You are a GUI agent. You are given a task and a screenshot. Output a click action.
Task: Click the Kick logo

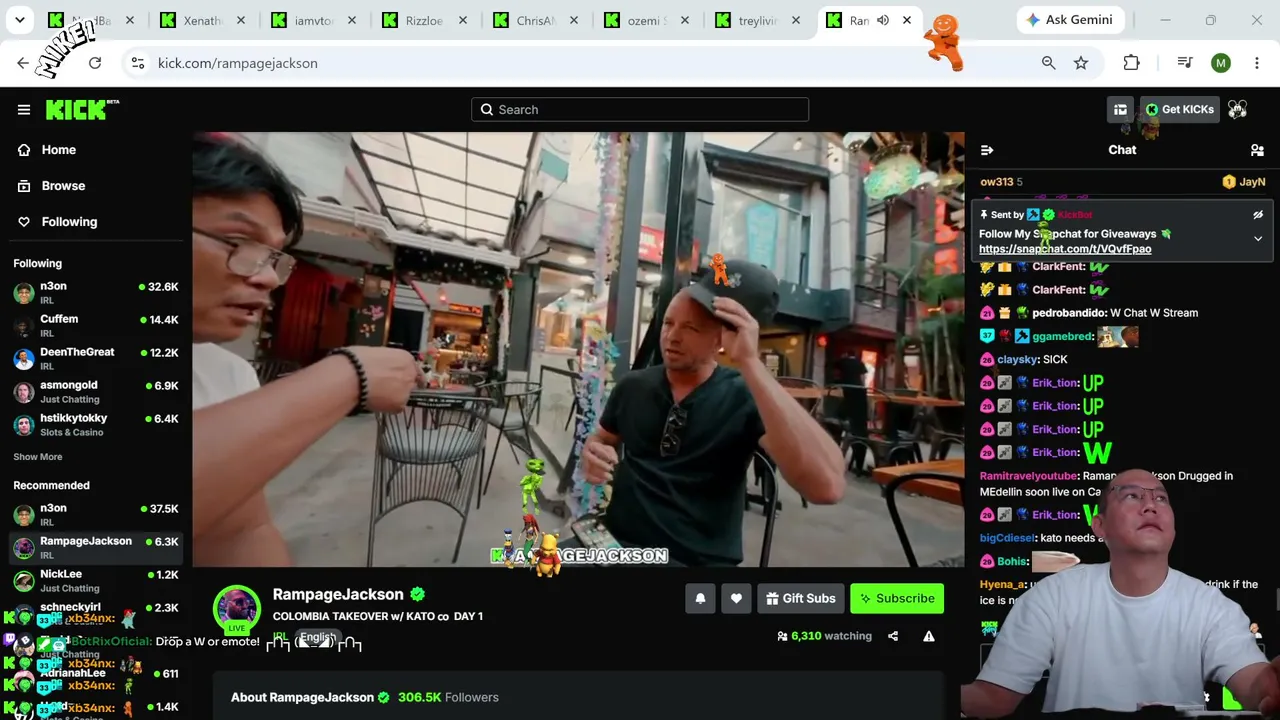click(x=82, y=109)
